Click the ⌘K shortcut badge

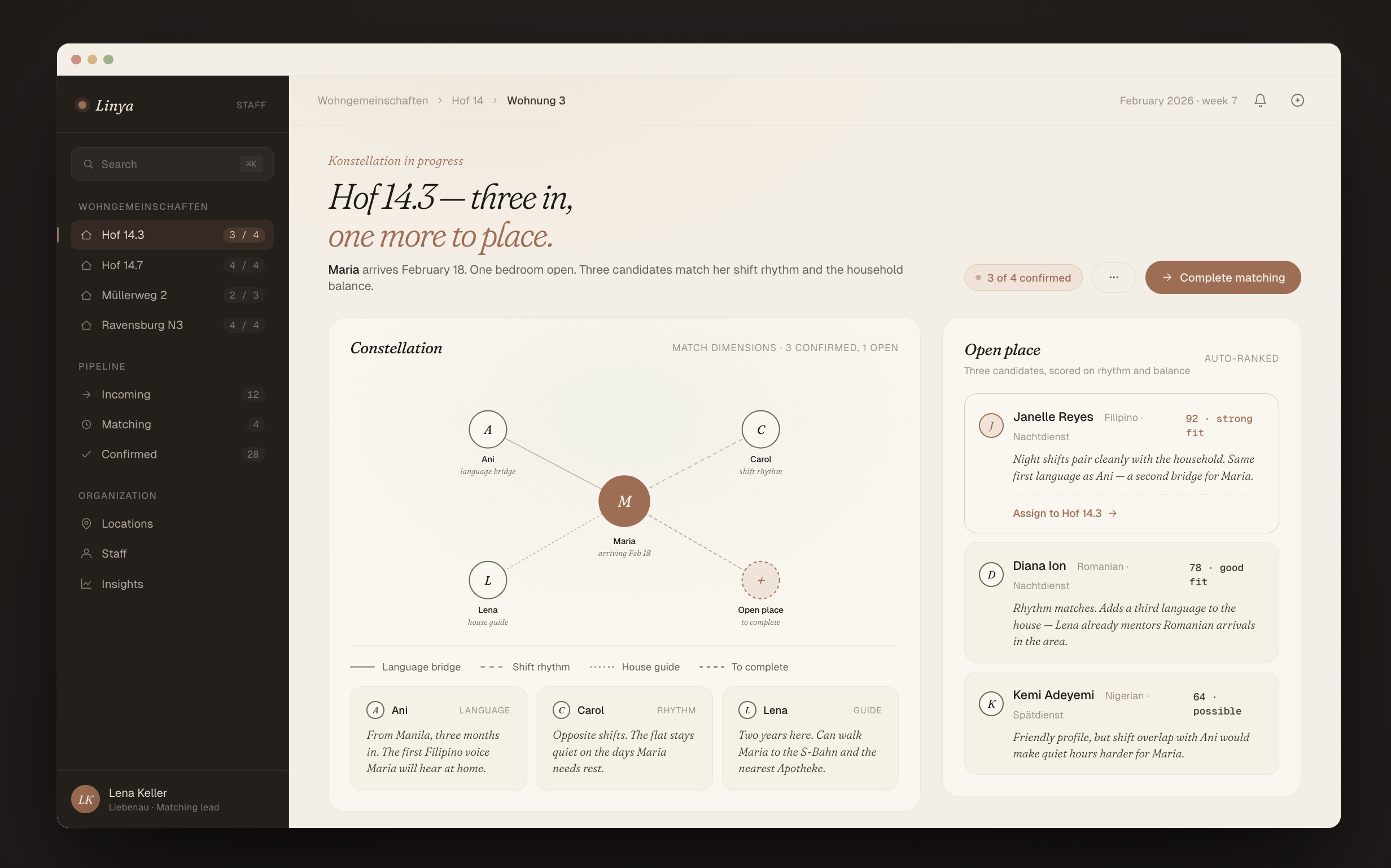[x=251, y=164]
